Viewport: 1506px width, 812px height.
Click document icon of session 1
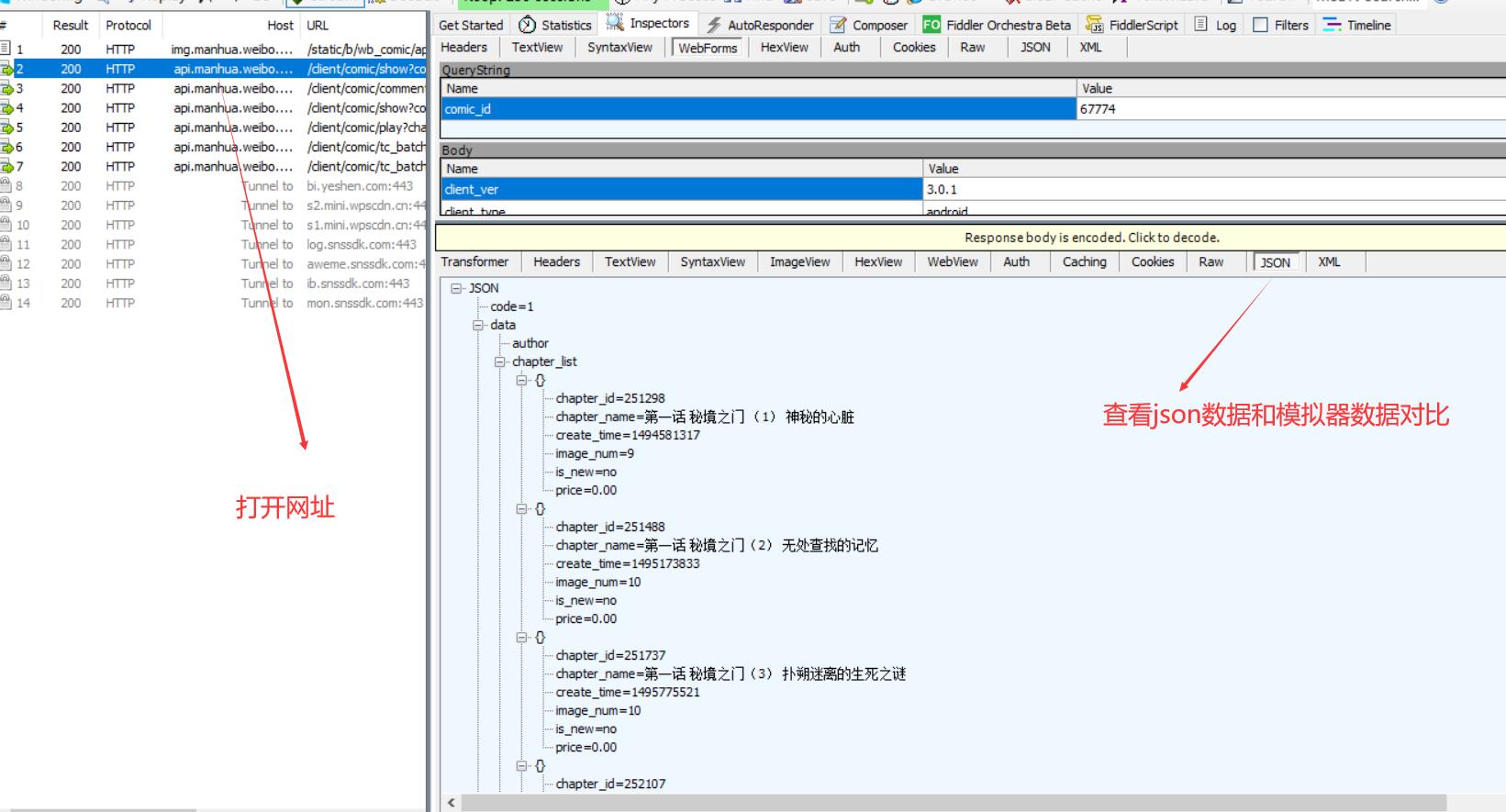pyautogui.click(x=6, y=49)
